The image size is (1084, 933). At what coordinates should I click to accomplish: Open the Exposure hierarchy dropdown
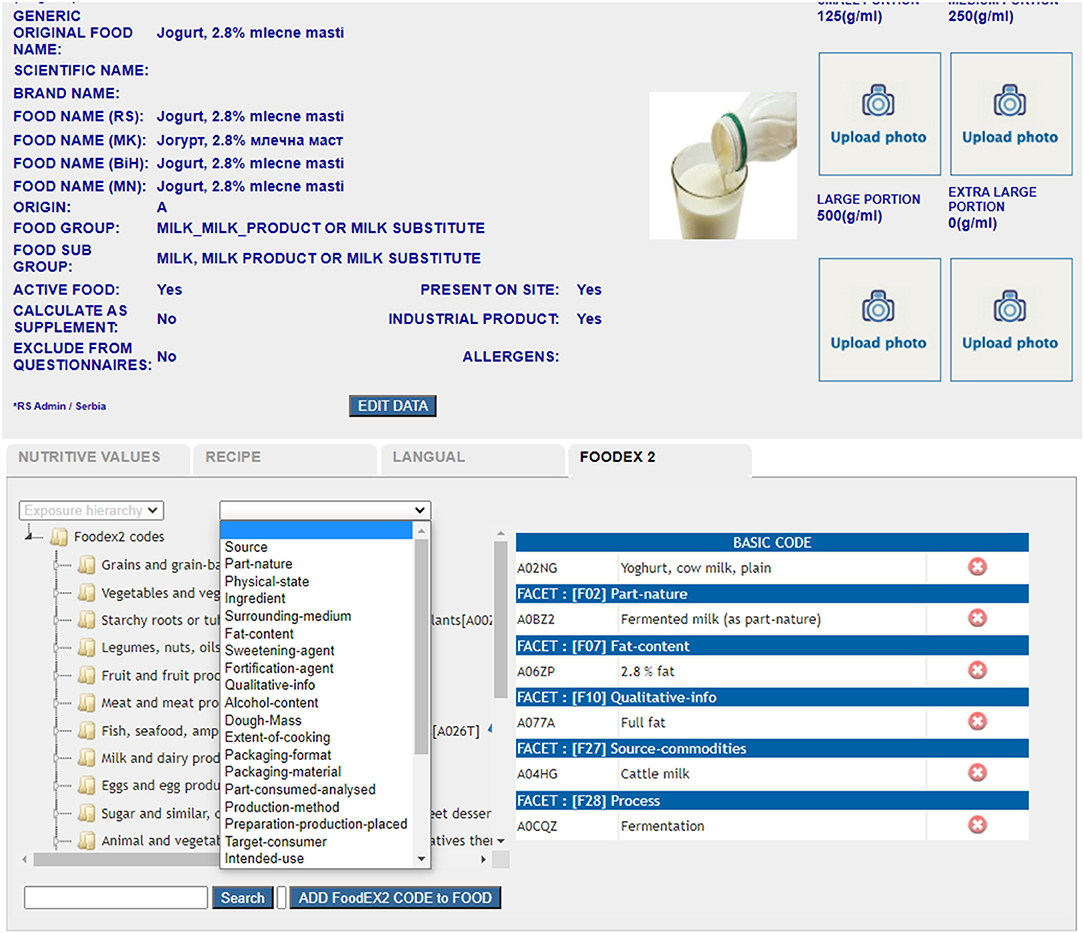(x=91, y=510)
